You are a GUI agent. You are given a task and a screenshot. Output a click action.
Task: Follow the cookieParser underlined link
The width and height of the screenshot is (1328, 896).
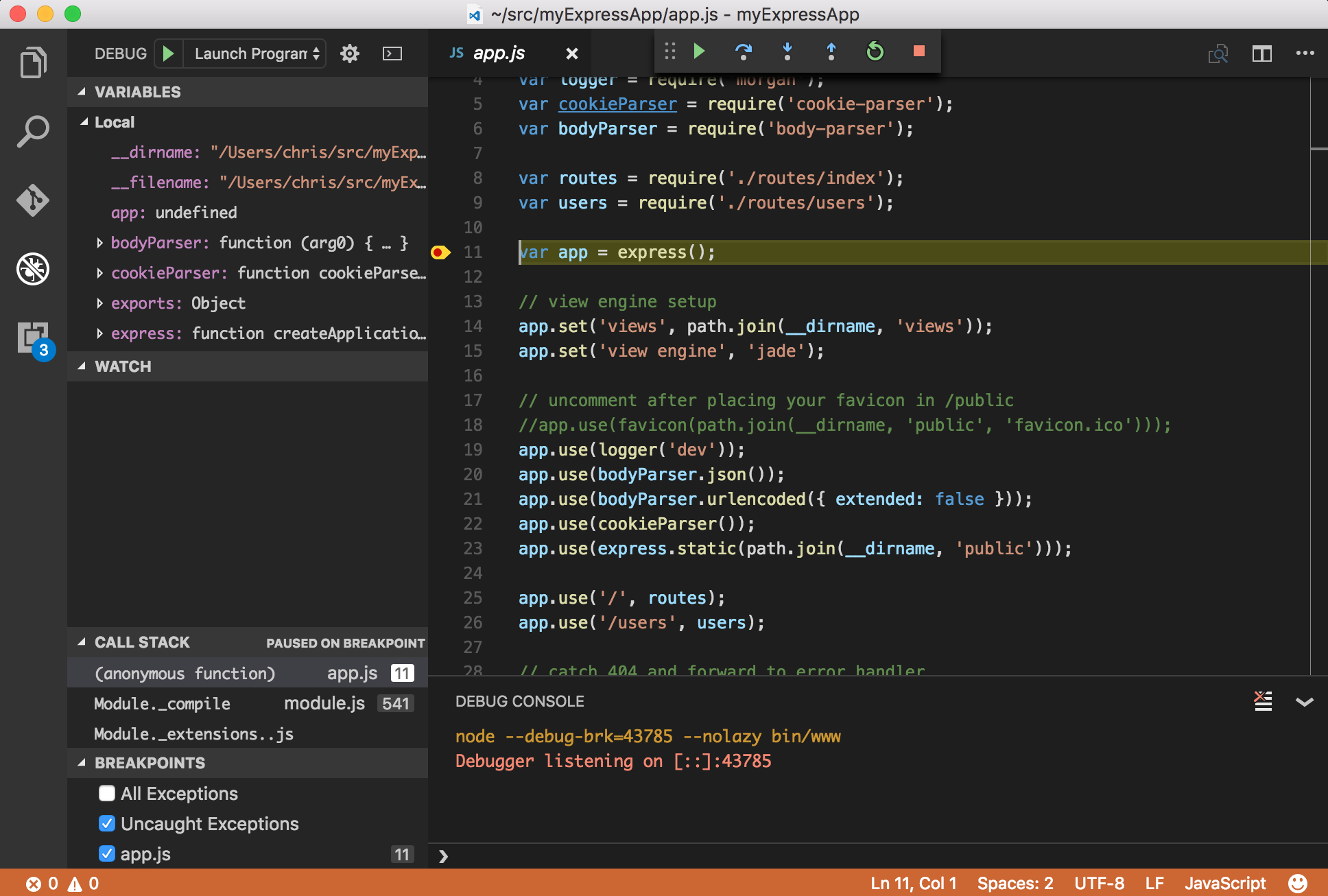[617, 104]
